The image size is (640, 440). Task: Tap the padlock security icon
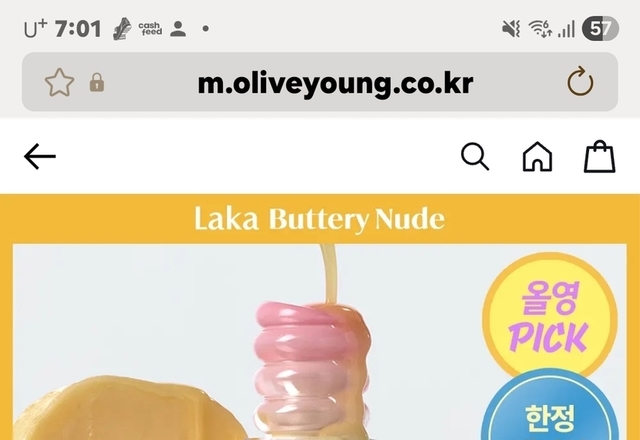click(x=97, y=82)
